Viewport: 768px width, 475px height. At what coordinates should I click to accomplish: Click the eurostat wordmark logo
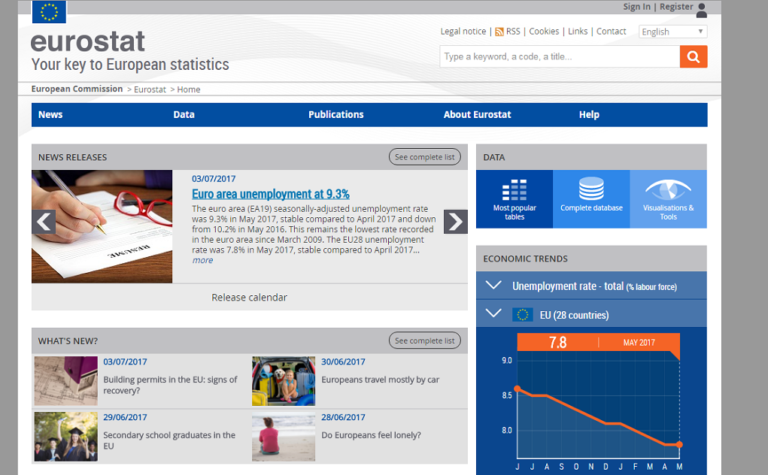tap(88, 42)
